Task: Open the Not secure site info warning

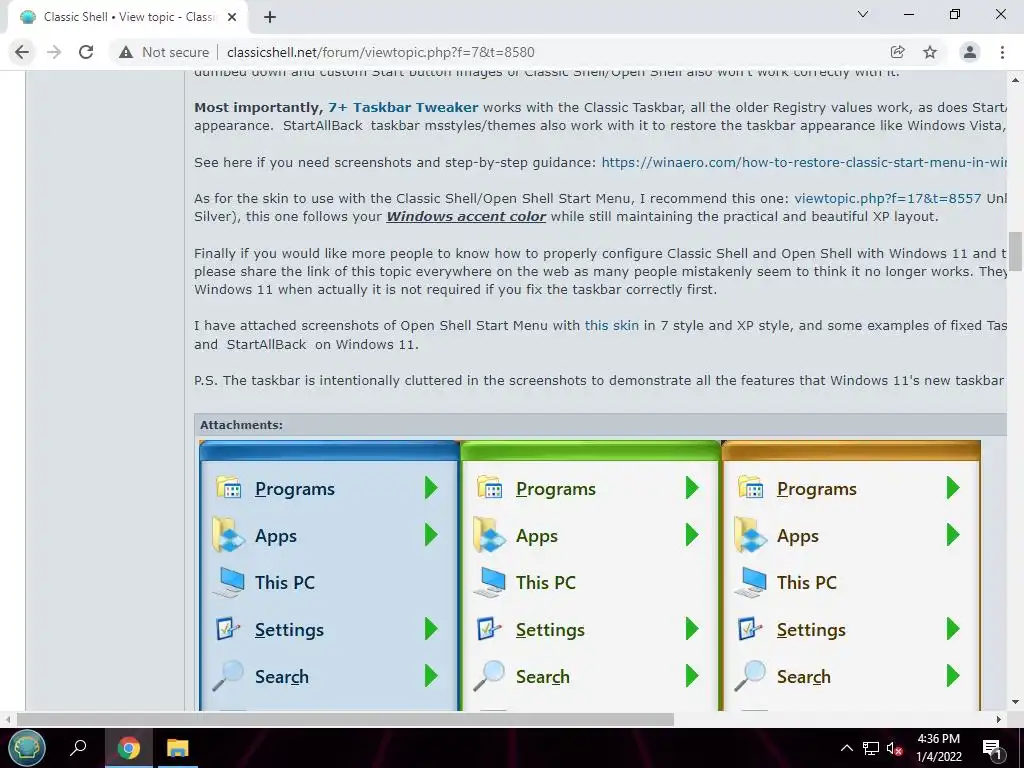Action: pyautogui.click(x=163, y=52)
